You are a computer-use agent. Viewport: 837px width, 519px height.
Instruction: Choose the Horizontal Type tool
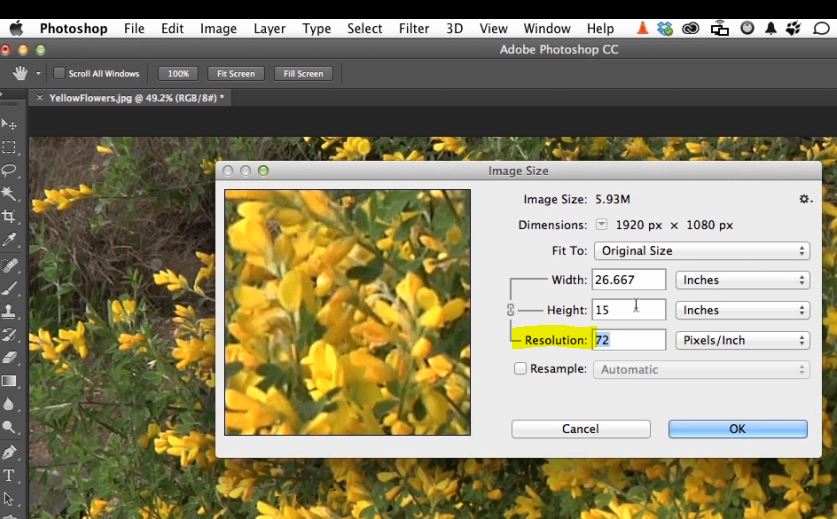(x=9, y=475)
